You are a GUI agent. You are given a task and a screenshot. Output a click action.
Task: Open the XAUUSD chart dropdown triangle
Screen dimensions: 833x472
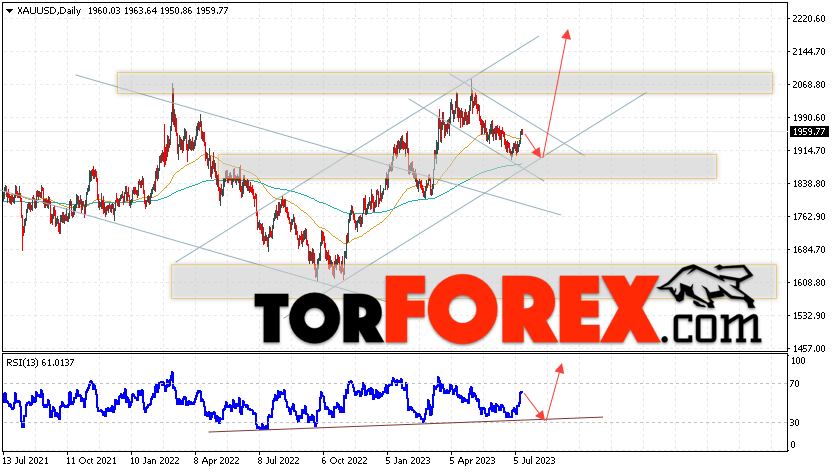coord(9,11)
